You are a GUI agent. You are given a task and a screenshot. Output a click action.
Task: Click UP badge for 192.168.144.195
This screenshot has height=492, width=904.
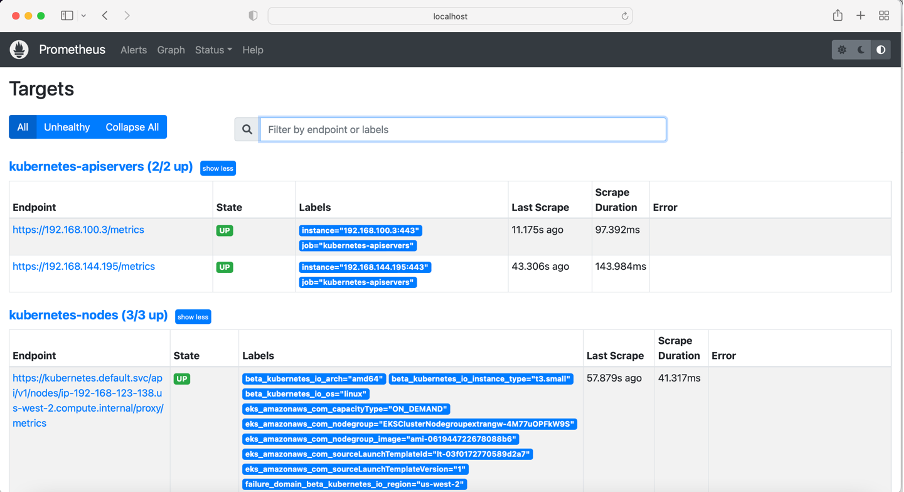tap(224, 267)
